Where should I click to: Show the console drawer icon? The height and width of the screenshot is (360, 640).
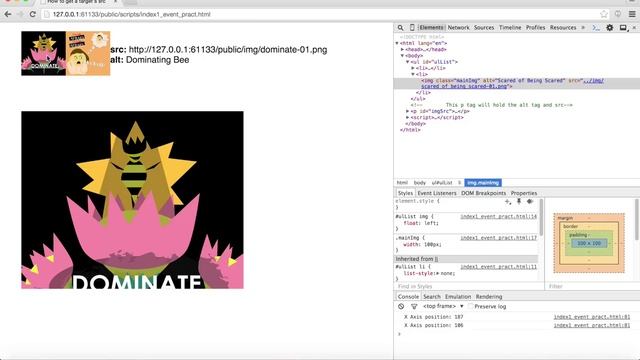pos(596,27)
